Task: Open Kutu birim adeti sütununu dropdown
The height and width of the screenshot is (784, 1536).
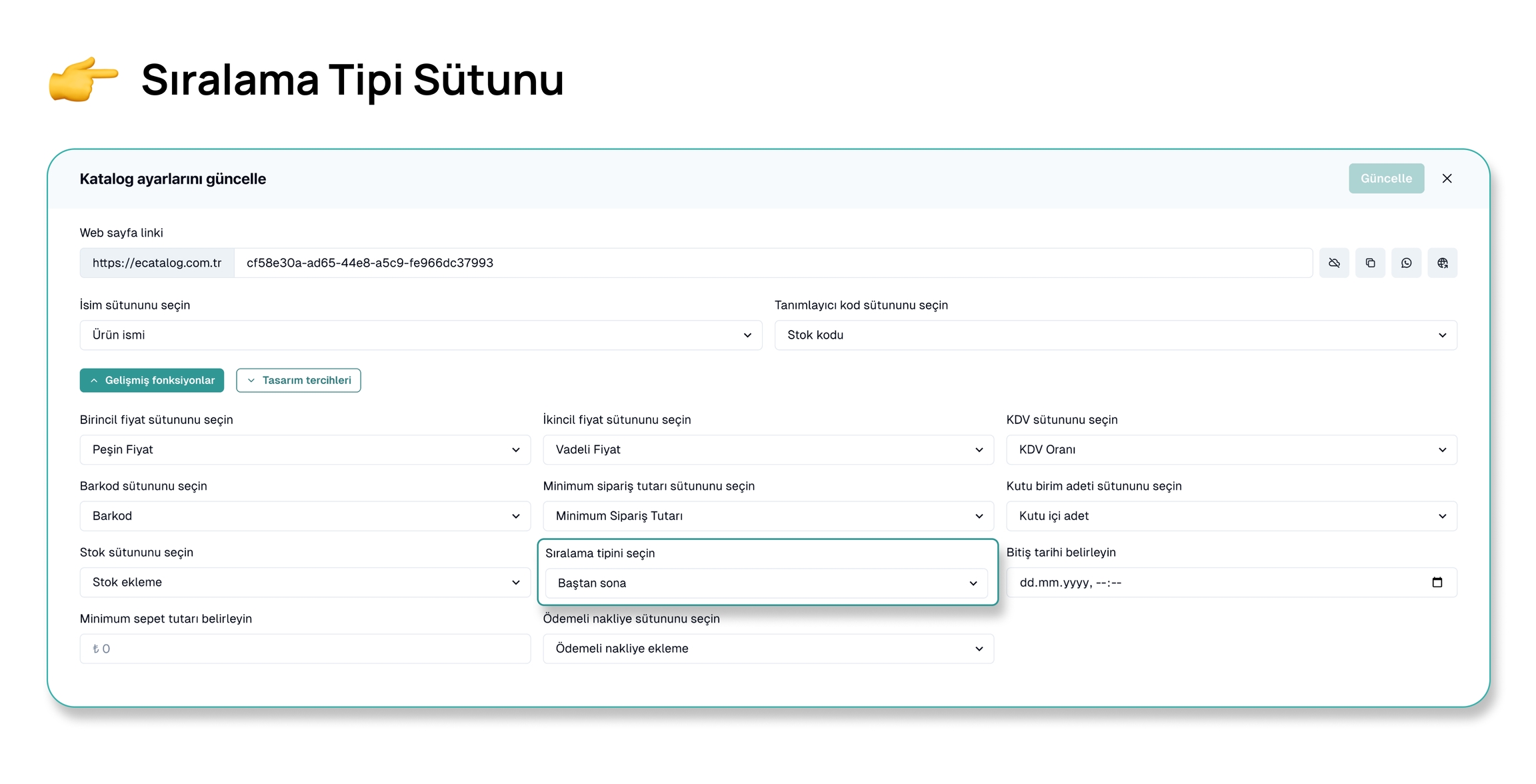Action: tap(1231, 516)
